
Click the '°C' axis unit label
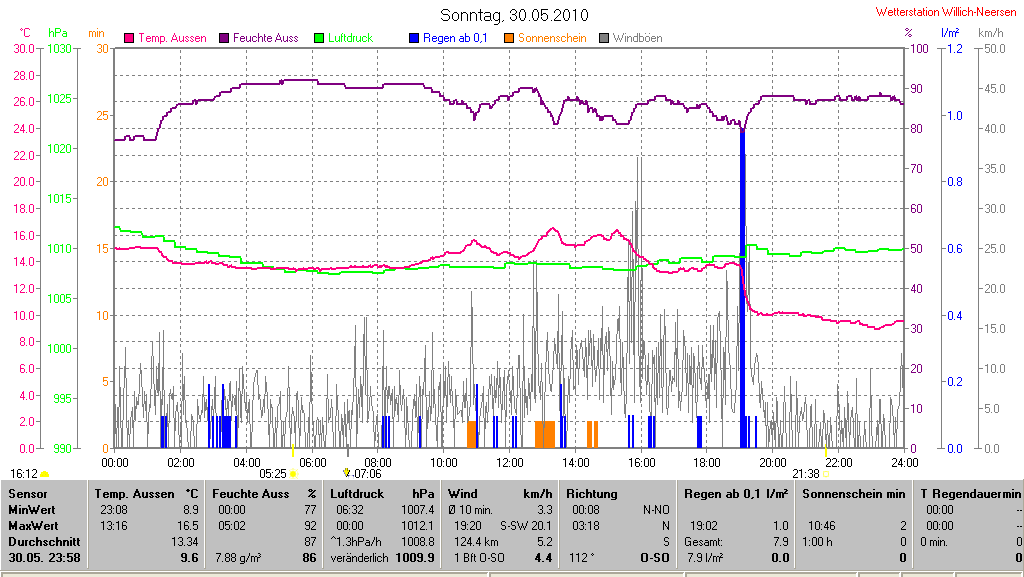pyautogui.click(x=25, y=33)
